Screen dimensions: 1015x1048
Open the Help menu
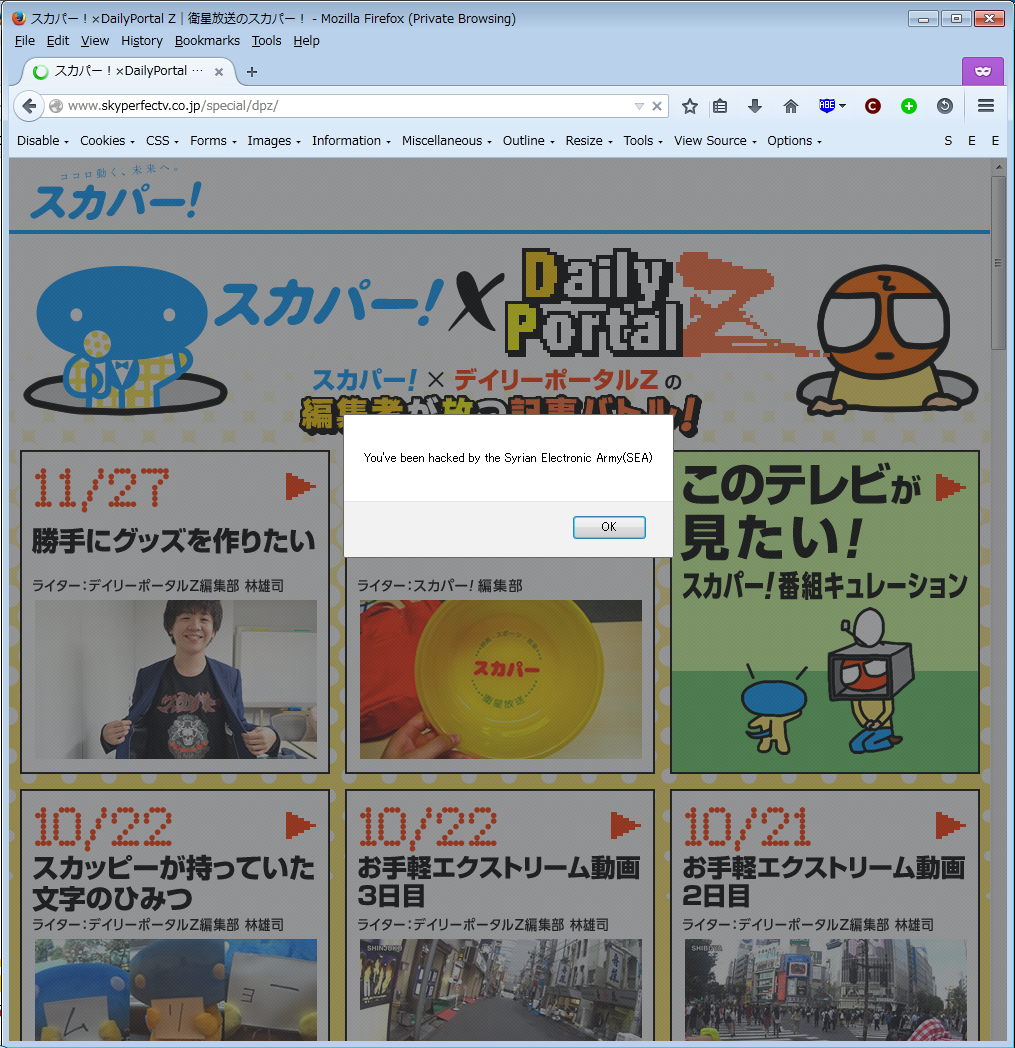(307, 41)
